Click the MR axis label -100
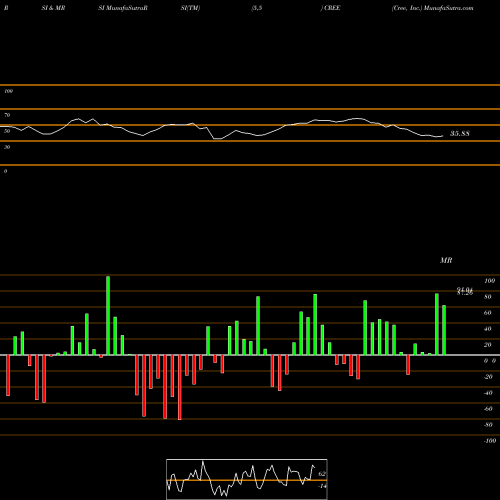This screenshot has width=500, height=500. (x=489, y=441)
